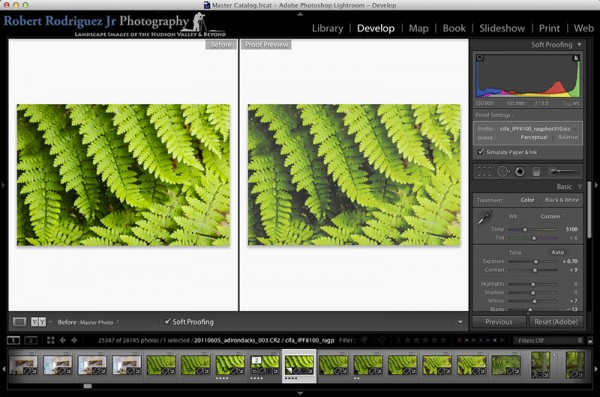Uncheck the Soft Proofing checkbox
The height and width of the screenshot is (397, 600).
pyautogui.click(x=167, y=321)
